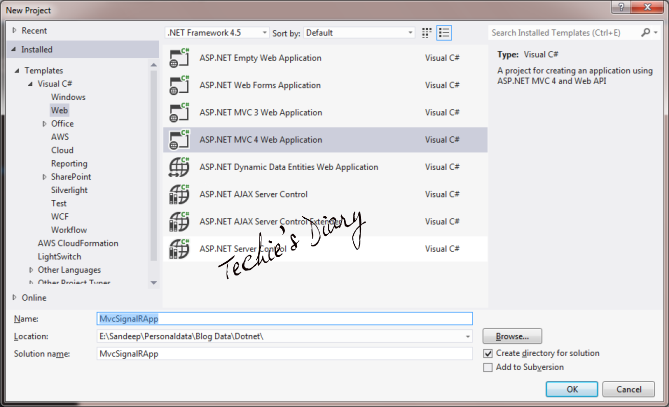Switch to small icons grid view
Screen dimensions: 669x407
pos(427,33)
